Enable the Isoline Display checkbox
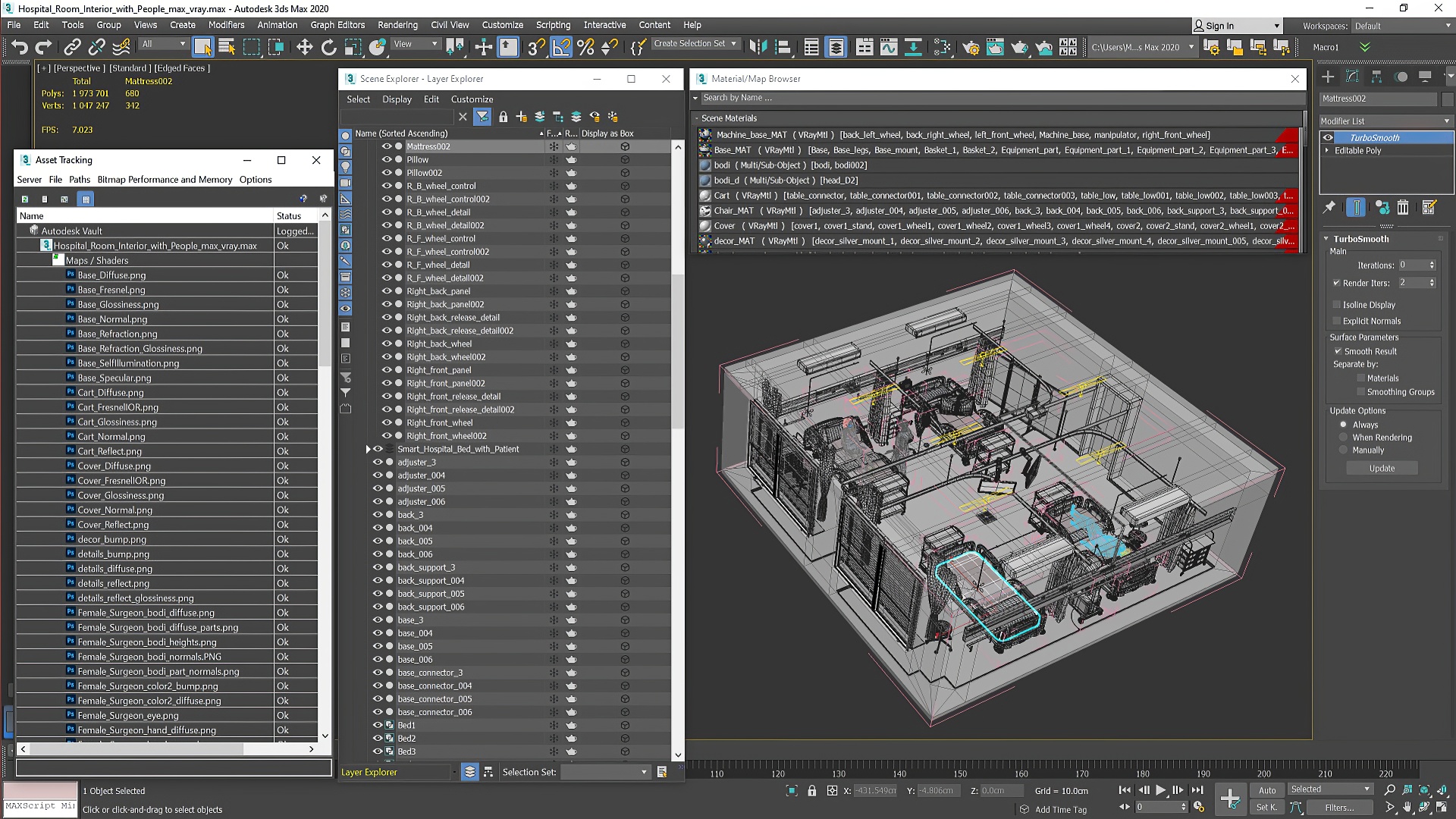This screenshot has width=1456, height=819. point(1337,305)
